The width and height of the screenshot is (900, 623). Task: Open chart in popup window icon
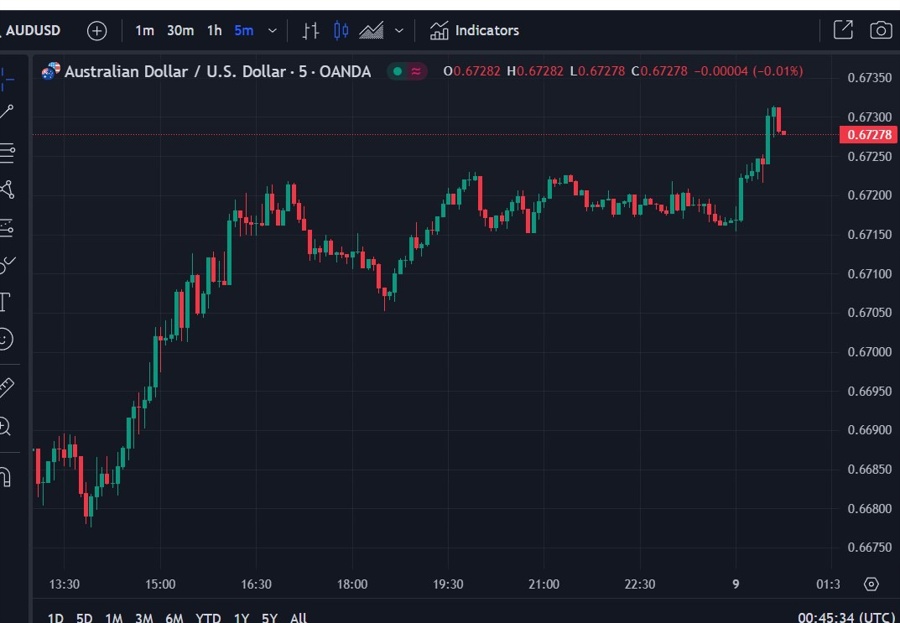843,30
